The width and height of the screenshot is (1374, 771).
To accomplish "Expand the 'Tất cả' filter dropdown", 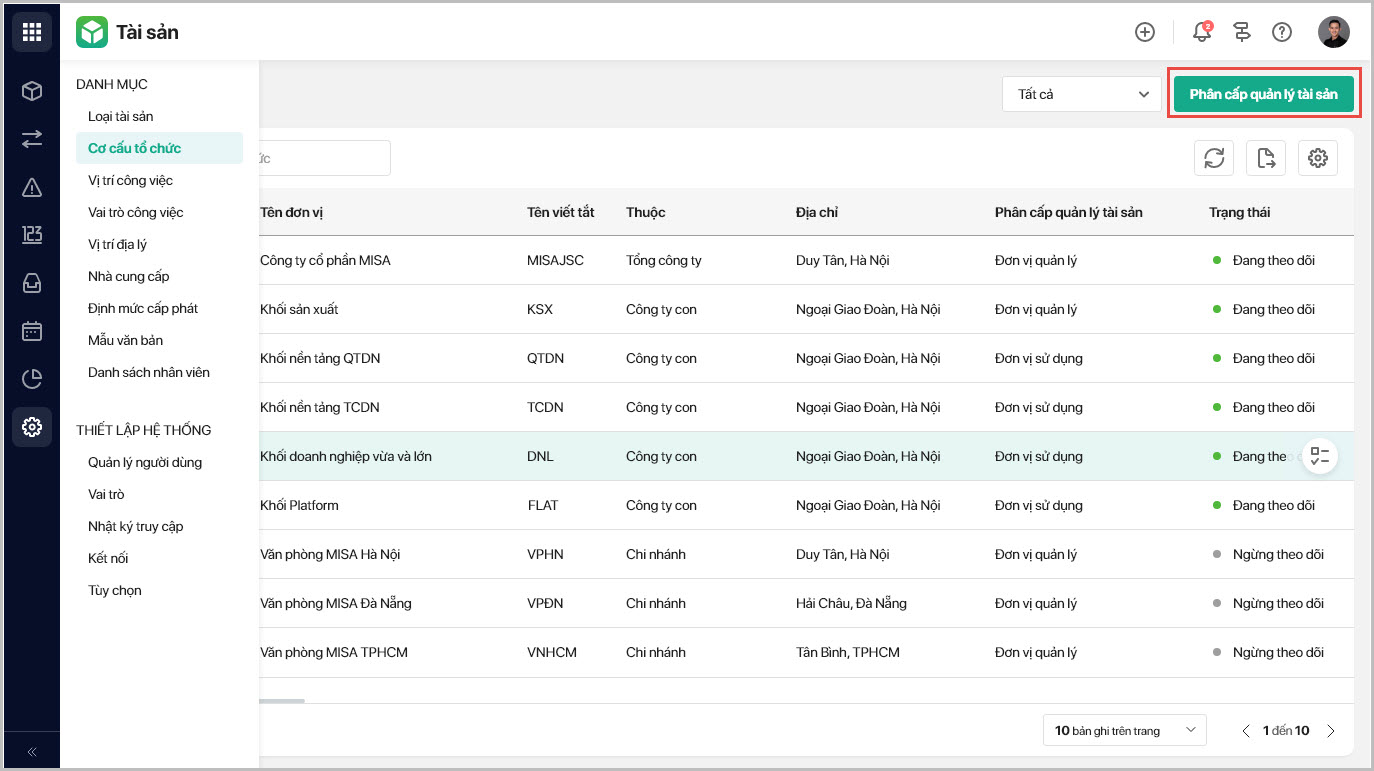I will point(1081,94).
